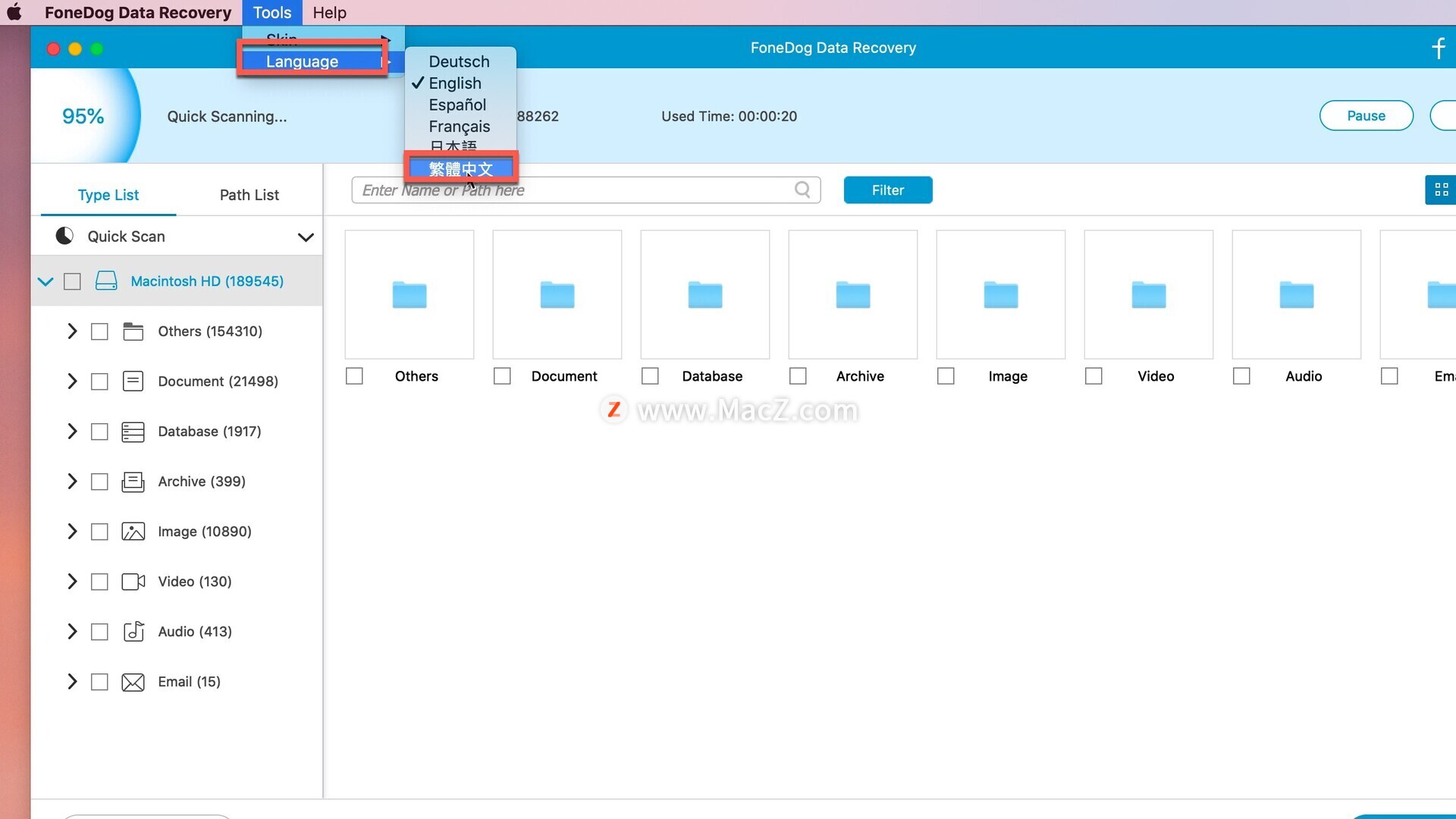Check the Document (21498) sidebar checkbox

99,381
